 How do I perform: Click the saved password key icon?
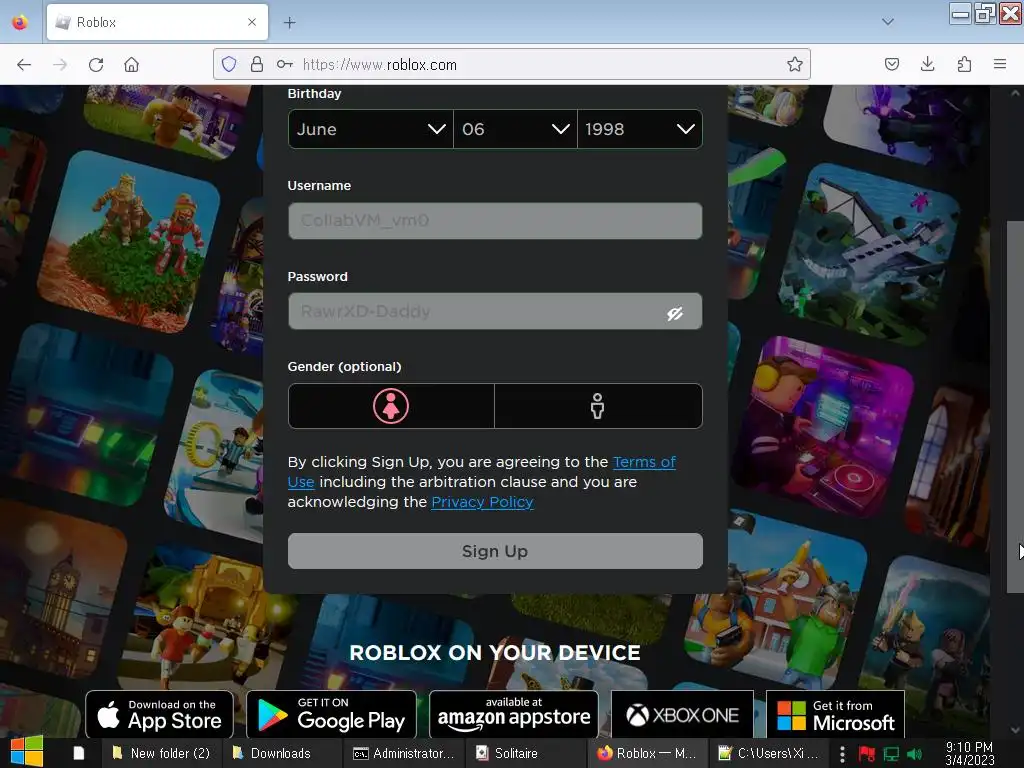pos(284,64)
